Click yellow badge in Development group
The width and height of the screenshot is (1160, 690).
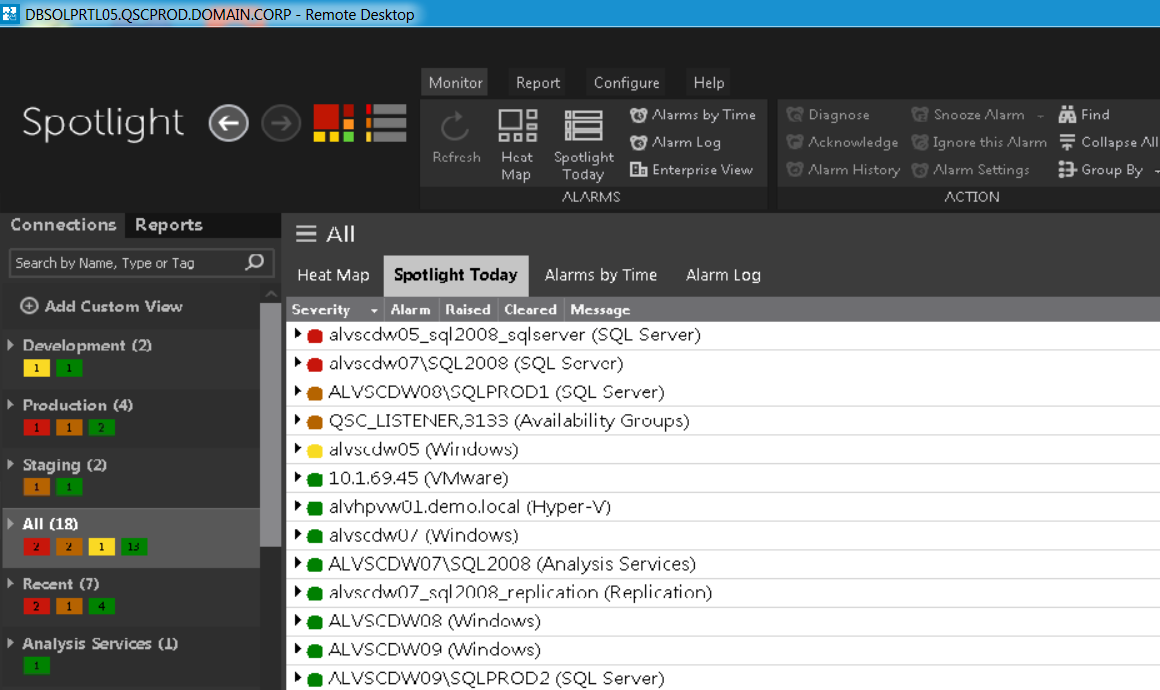click(x=36, y=368)
